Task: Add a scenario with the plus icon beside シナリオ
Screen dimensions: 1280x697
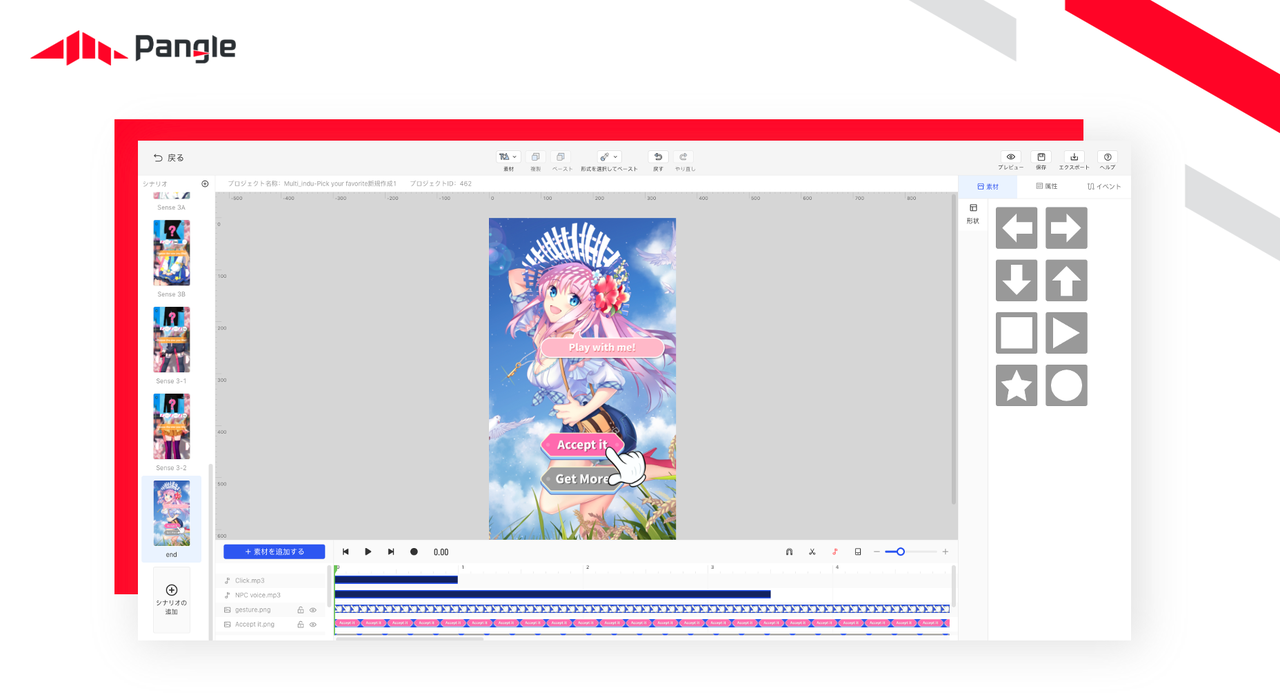Action: coord(205,184)
